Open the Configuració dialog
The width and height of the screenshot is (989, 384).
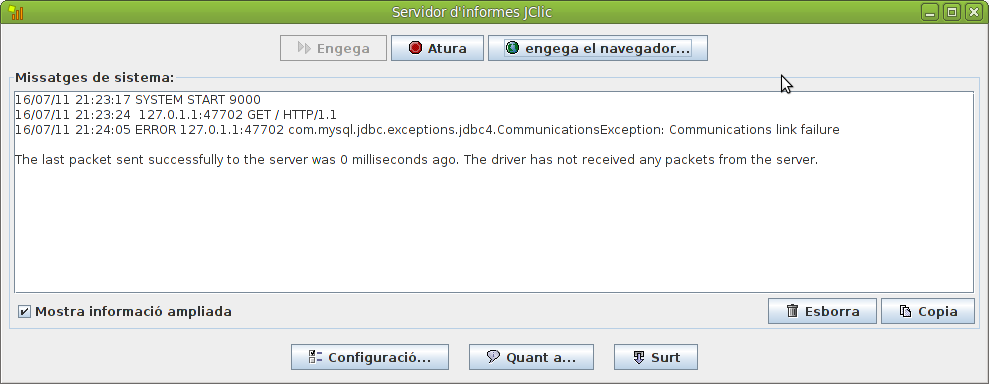pyautogui.click(x=370, y=357)
